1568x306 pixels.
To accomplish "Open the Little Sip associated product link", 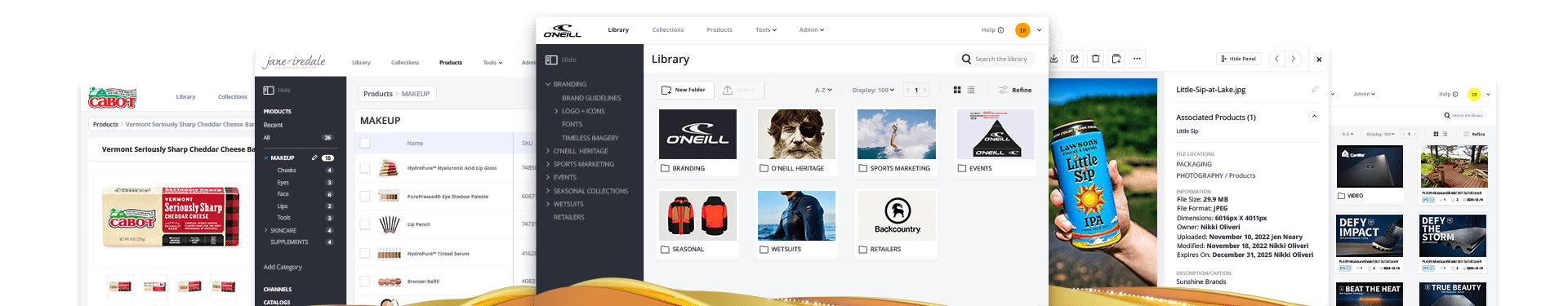I will (x=1187, y=131).
